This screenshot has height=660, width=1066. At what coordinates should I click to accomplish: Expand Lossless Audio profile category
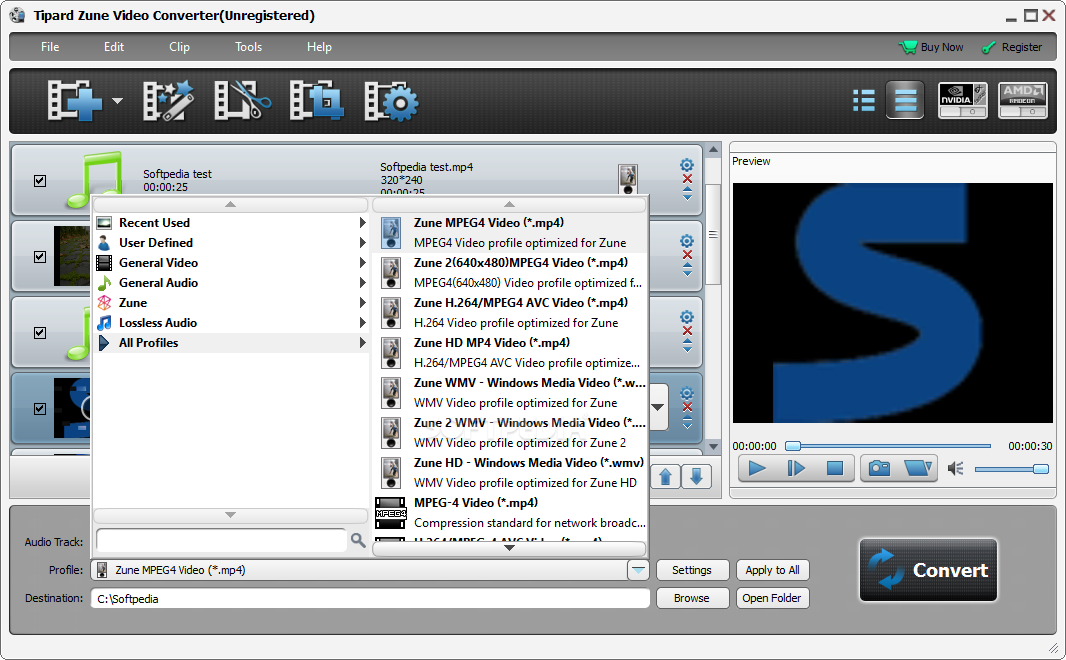pyautogui.click(x=231, y=323)
